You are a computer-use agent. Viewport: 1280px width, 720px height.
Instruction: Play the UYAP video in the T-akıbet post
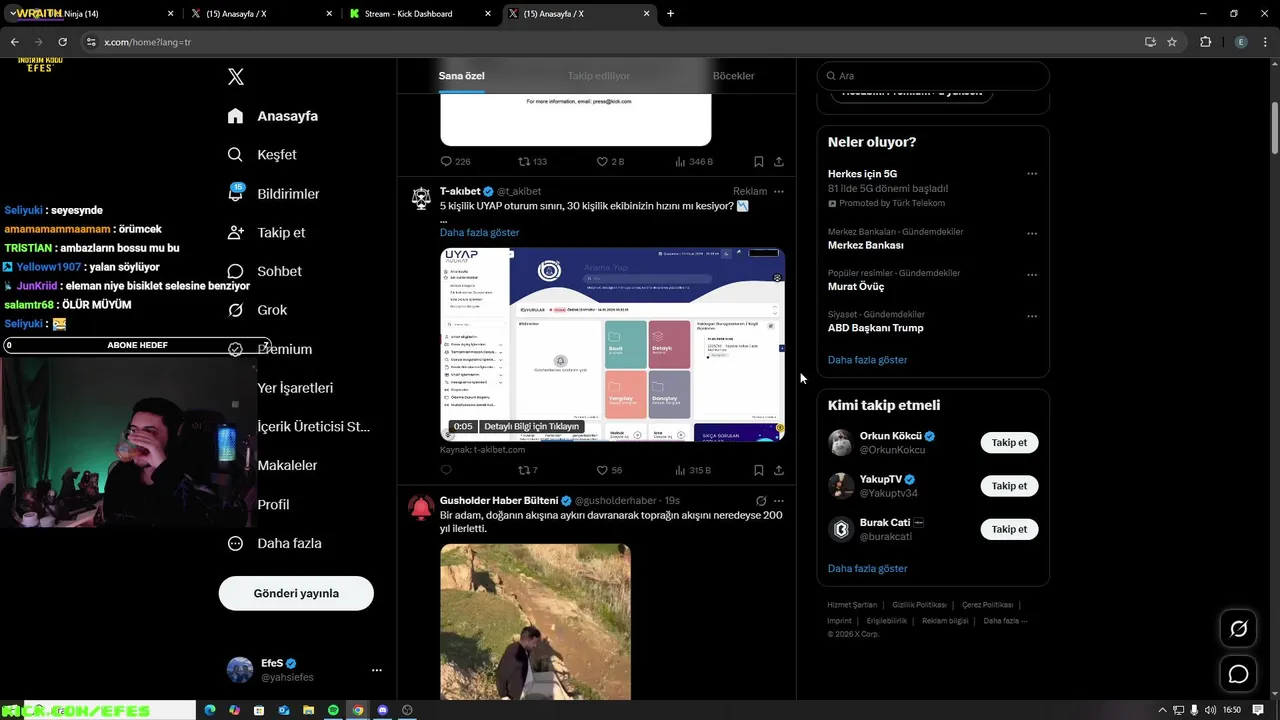click(x=612, y=344)
